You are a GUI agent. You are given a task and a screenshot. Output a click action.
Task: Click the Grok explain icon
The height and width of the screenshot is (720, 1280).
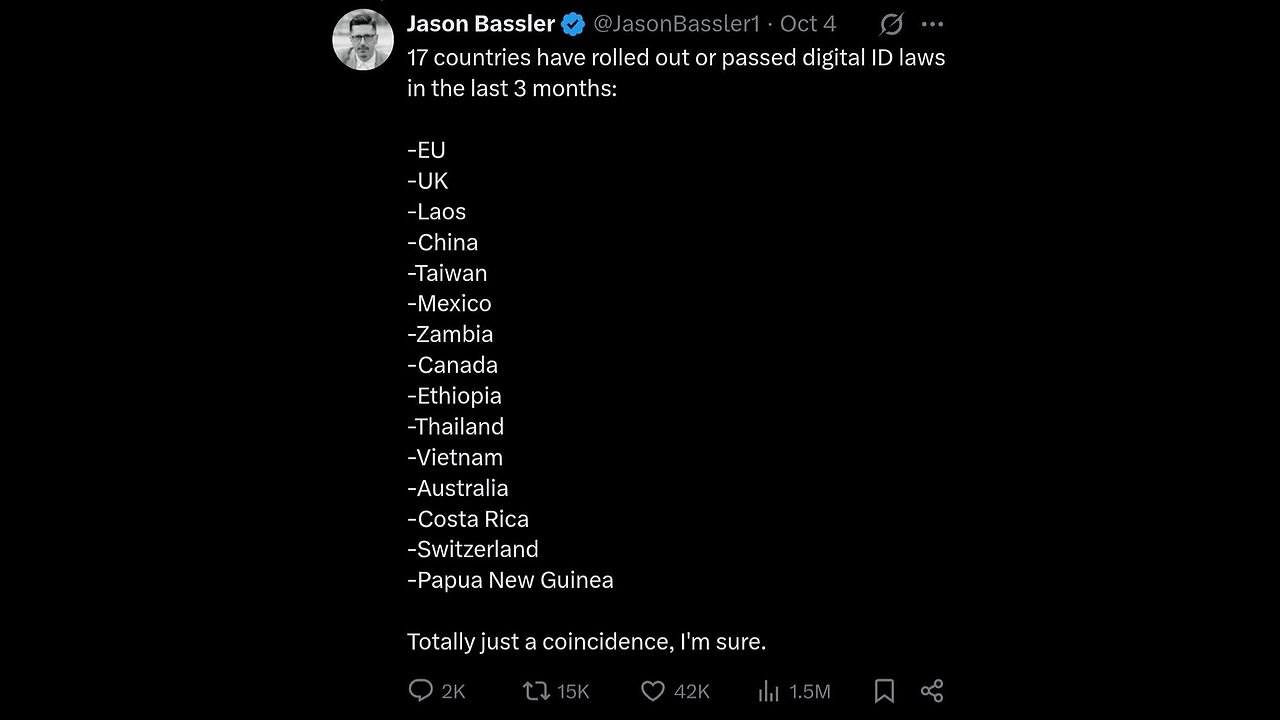tap(890, 24)
